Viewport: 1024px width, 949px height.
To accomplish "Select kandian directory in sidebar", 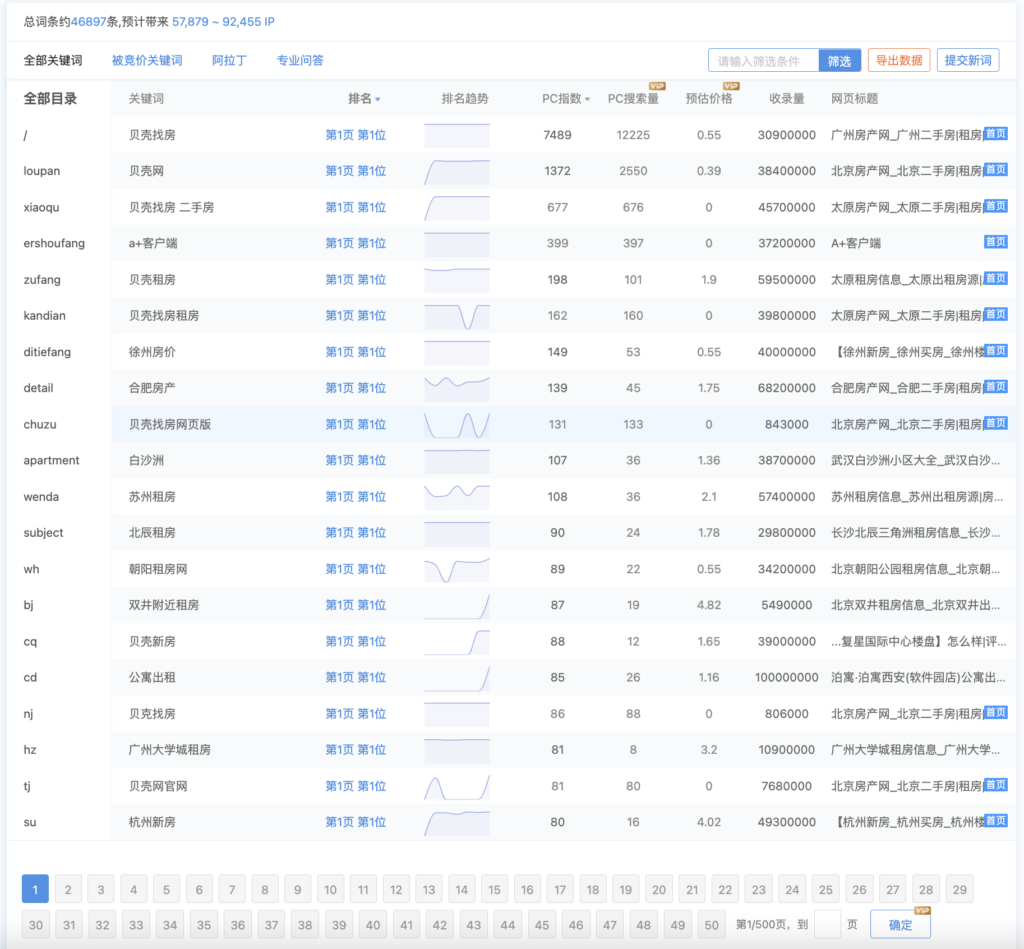I will 44,315.
